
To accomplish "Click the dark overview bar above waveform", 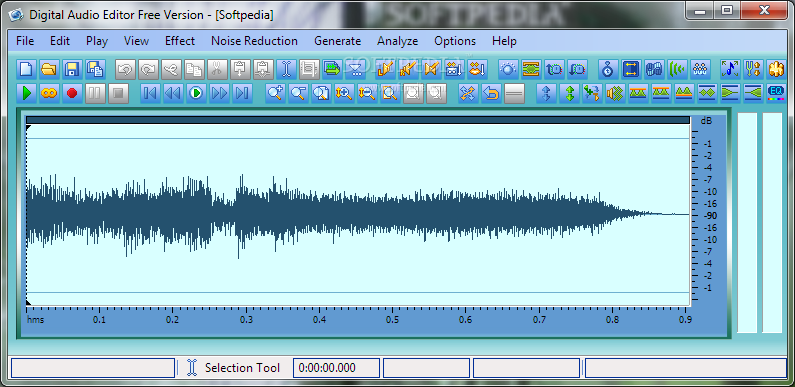I will [358, 120].
